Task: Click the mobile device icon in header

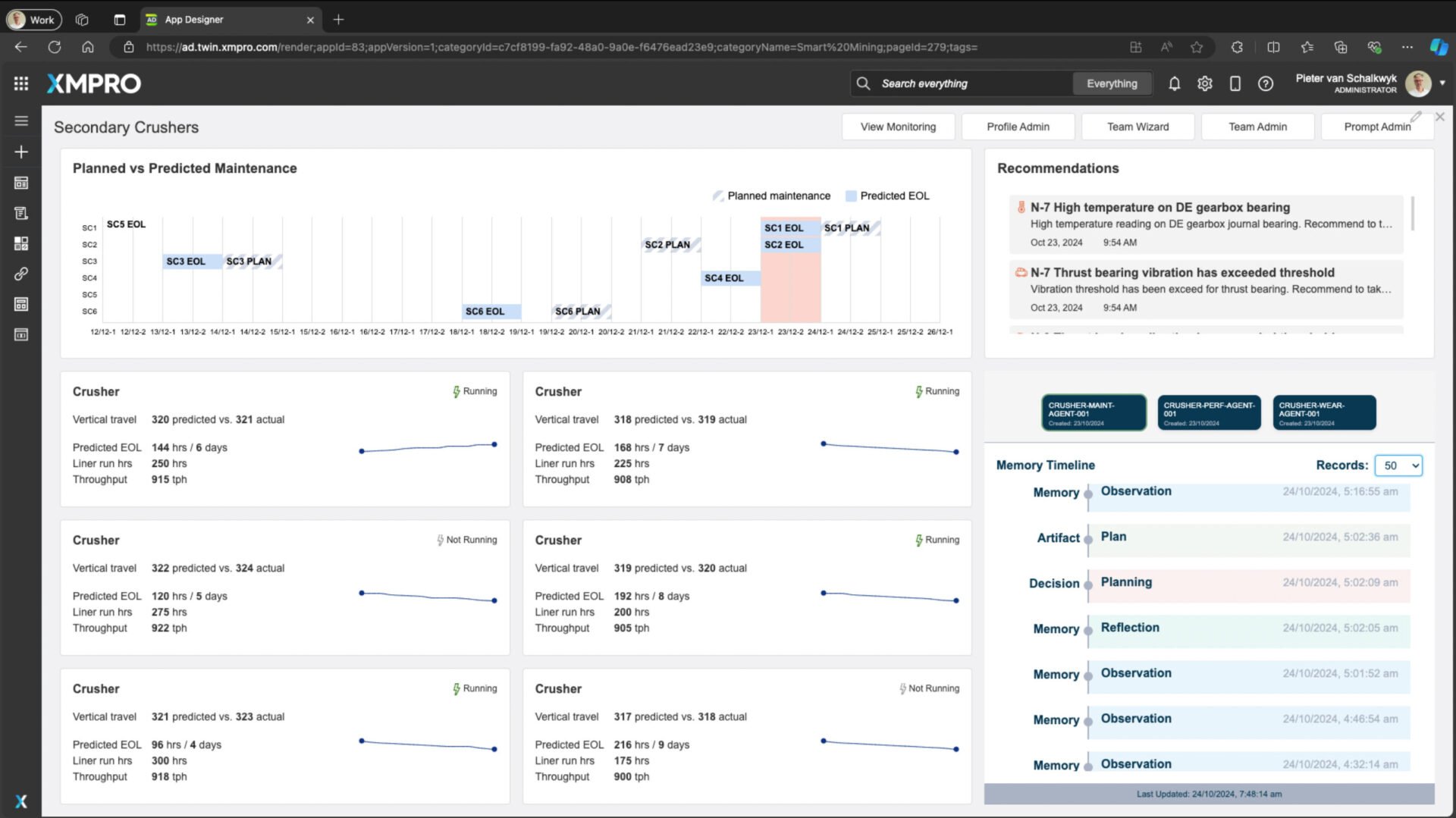Action: 1235,83
